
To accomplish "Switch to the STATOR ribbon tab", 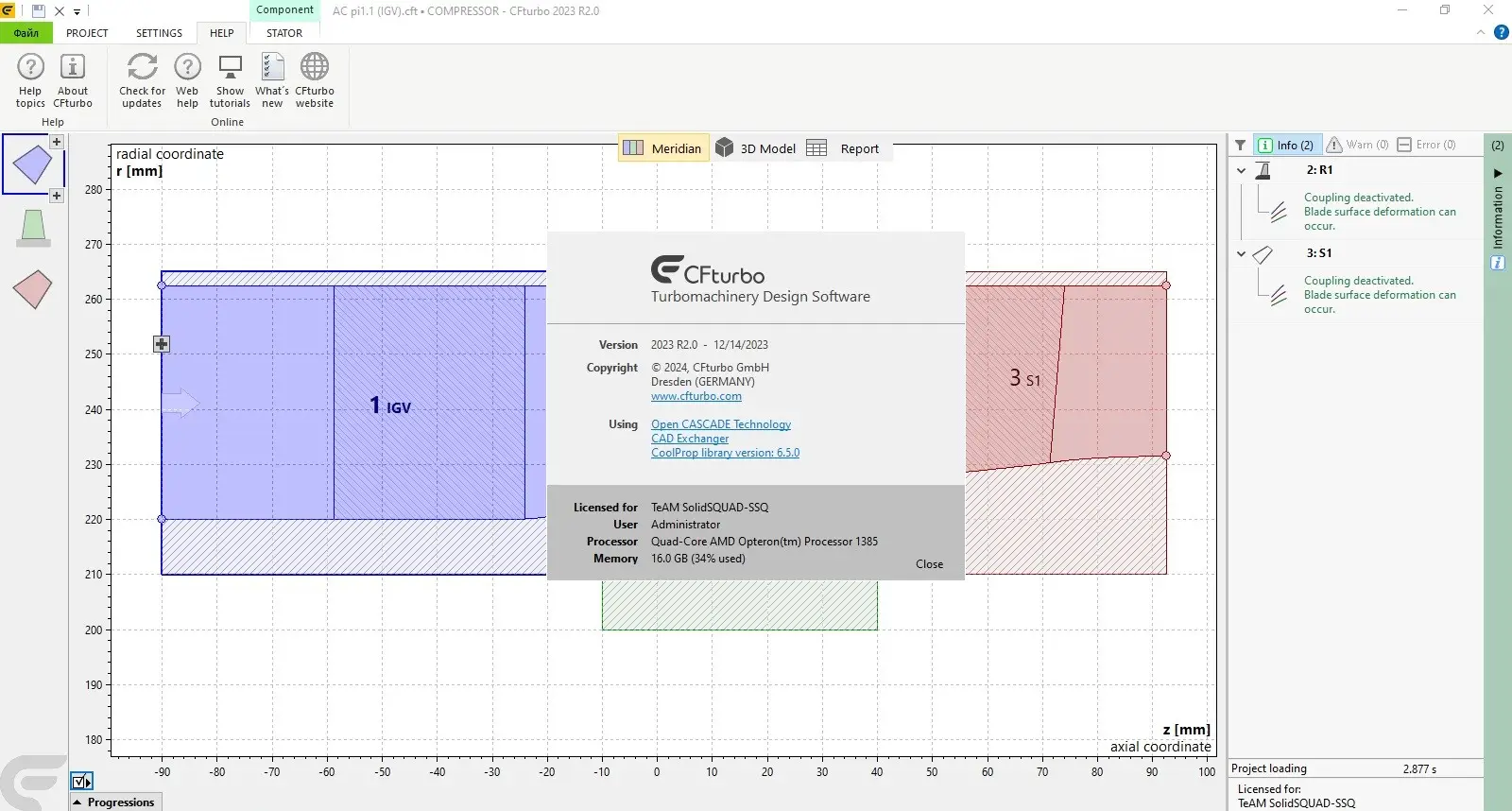I will coord(284,33).
